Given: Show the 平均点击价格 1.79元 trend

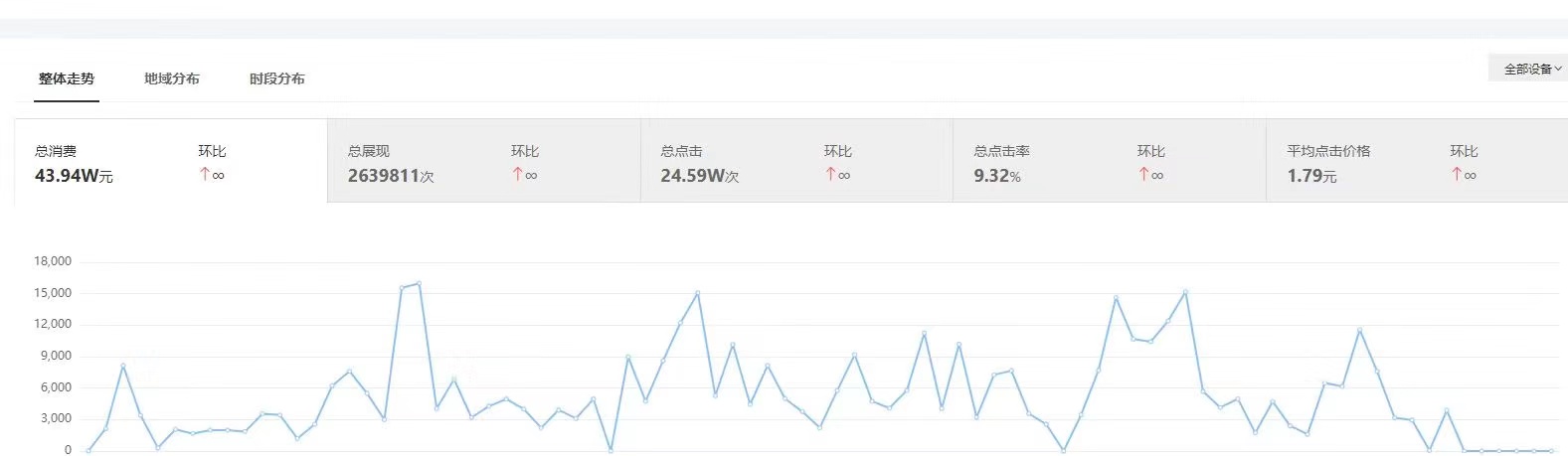Looking at the screenshot, I should coord(1416,162).
